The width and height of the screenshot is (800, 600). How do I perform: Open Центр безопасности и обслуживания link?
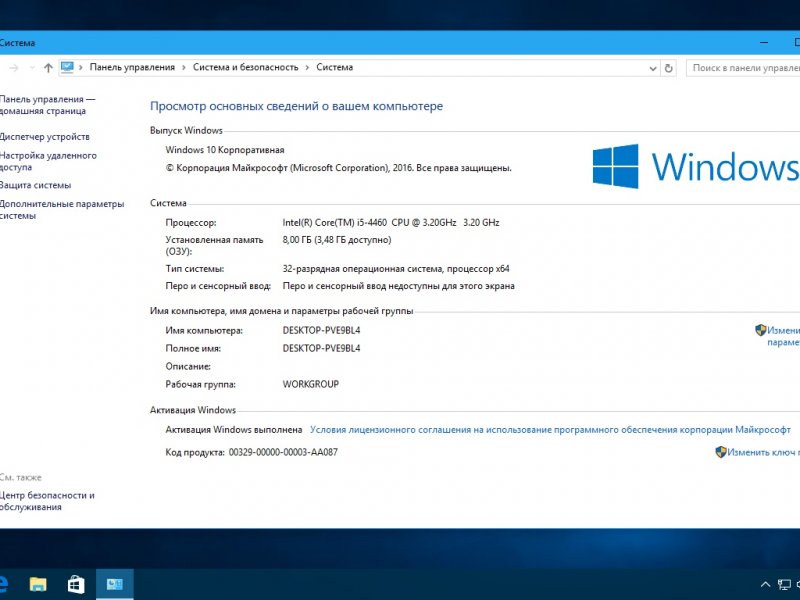tap(46, 501)
